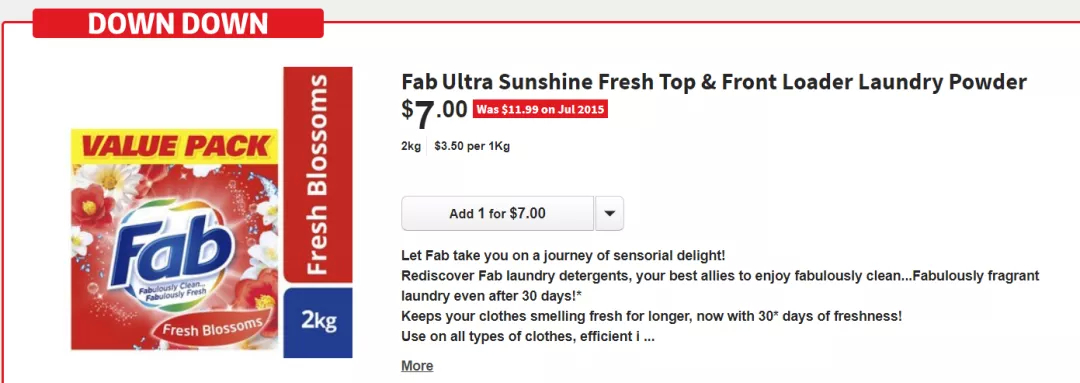This screenshot has width=1080, height=383.
Task: Click the Add 1 for $7.00 button
Action: (497, 214)
